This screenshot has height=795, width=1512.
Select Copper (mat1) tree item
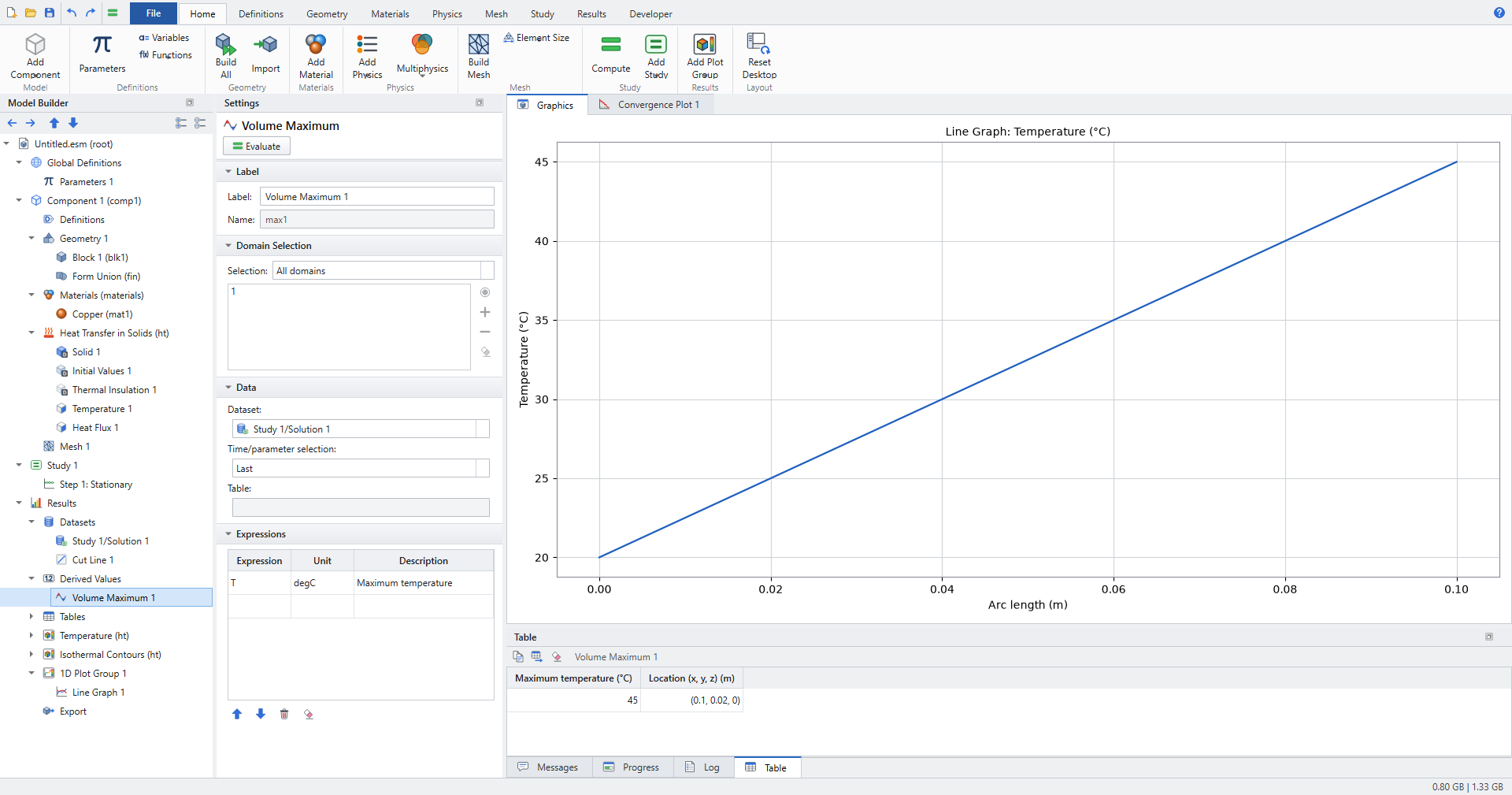pos(102,314)
